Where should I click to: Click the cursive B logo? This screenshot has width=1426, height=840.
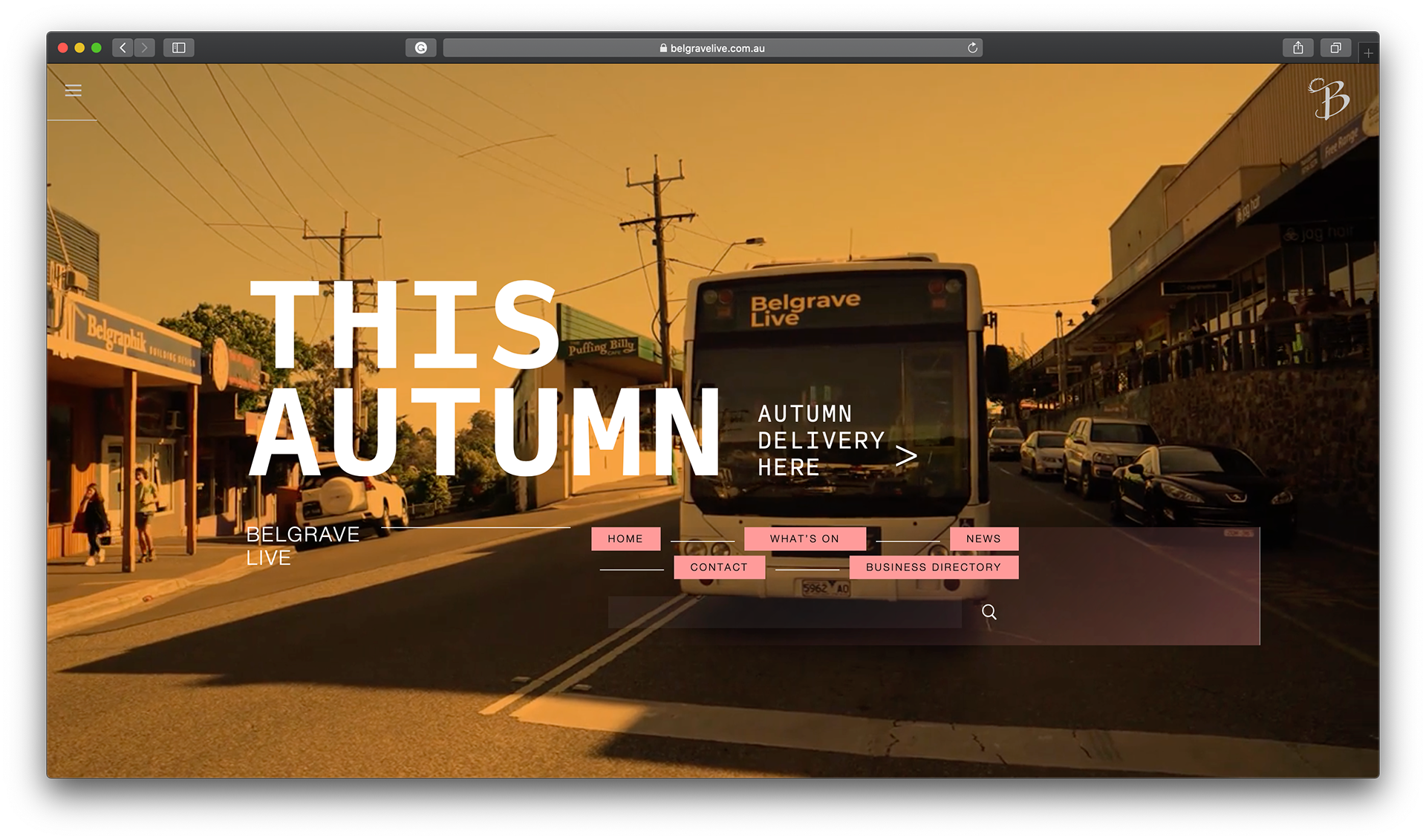(x=1329, y=100)
